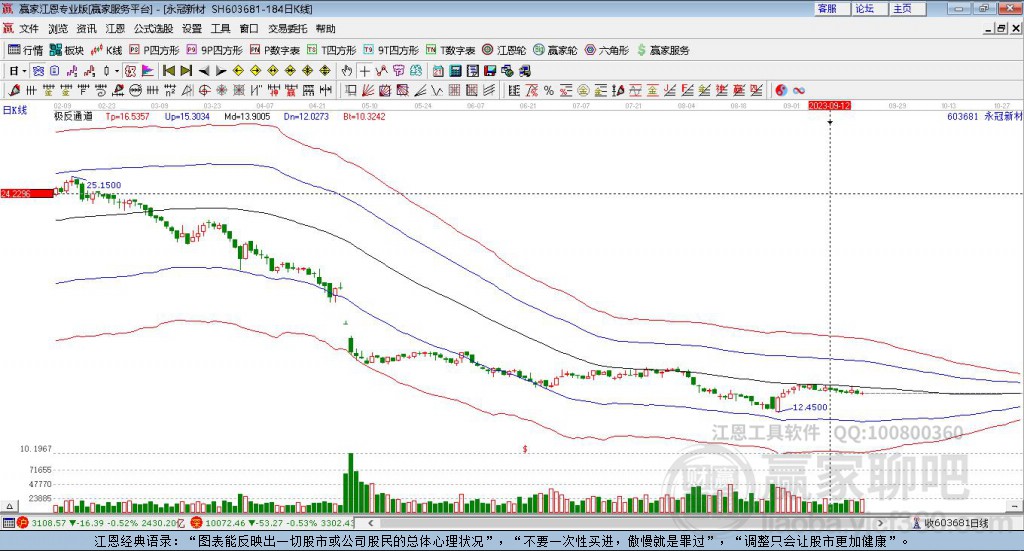This screenshot has width=1024, height=551.
Task: Open the 窗口 menu
Action: pyautogui.click(x=249, y=29)
